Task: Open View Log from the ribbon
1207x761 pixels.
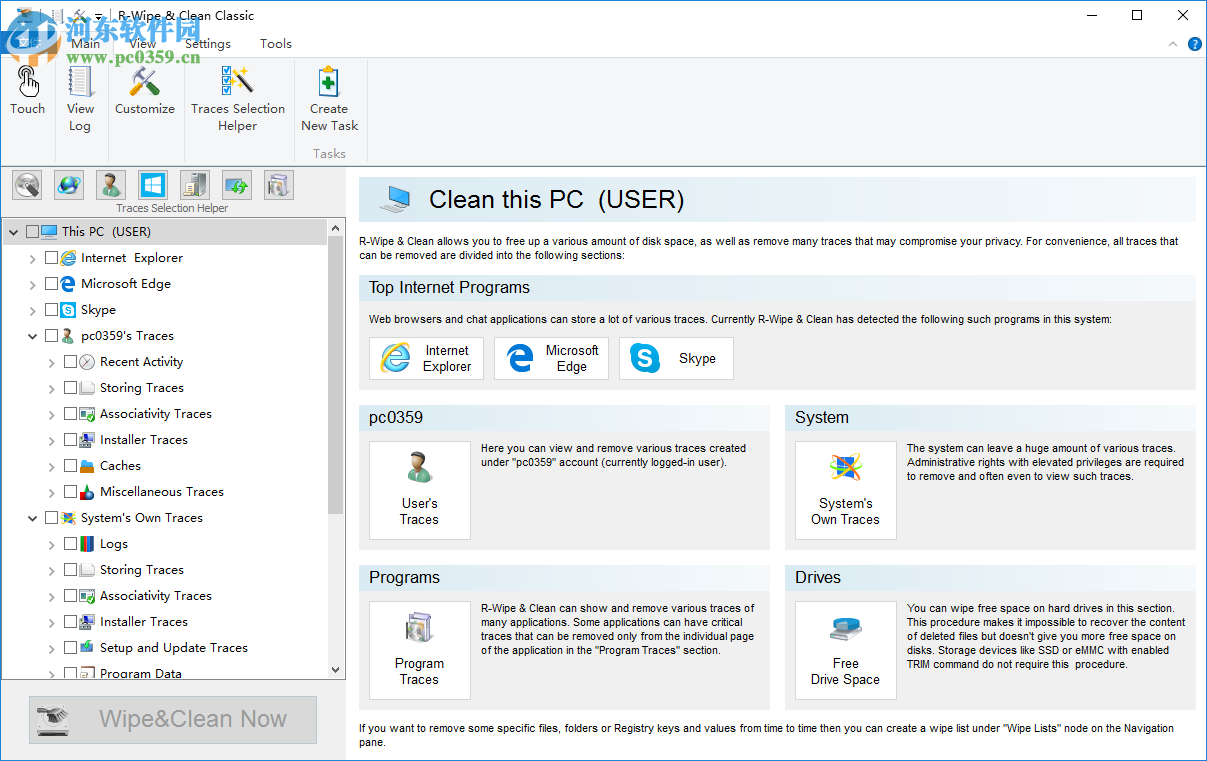Action: (80, 99)
